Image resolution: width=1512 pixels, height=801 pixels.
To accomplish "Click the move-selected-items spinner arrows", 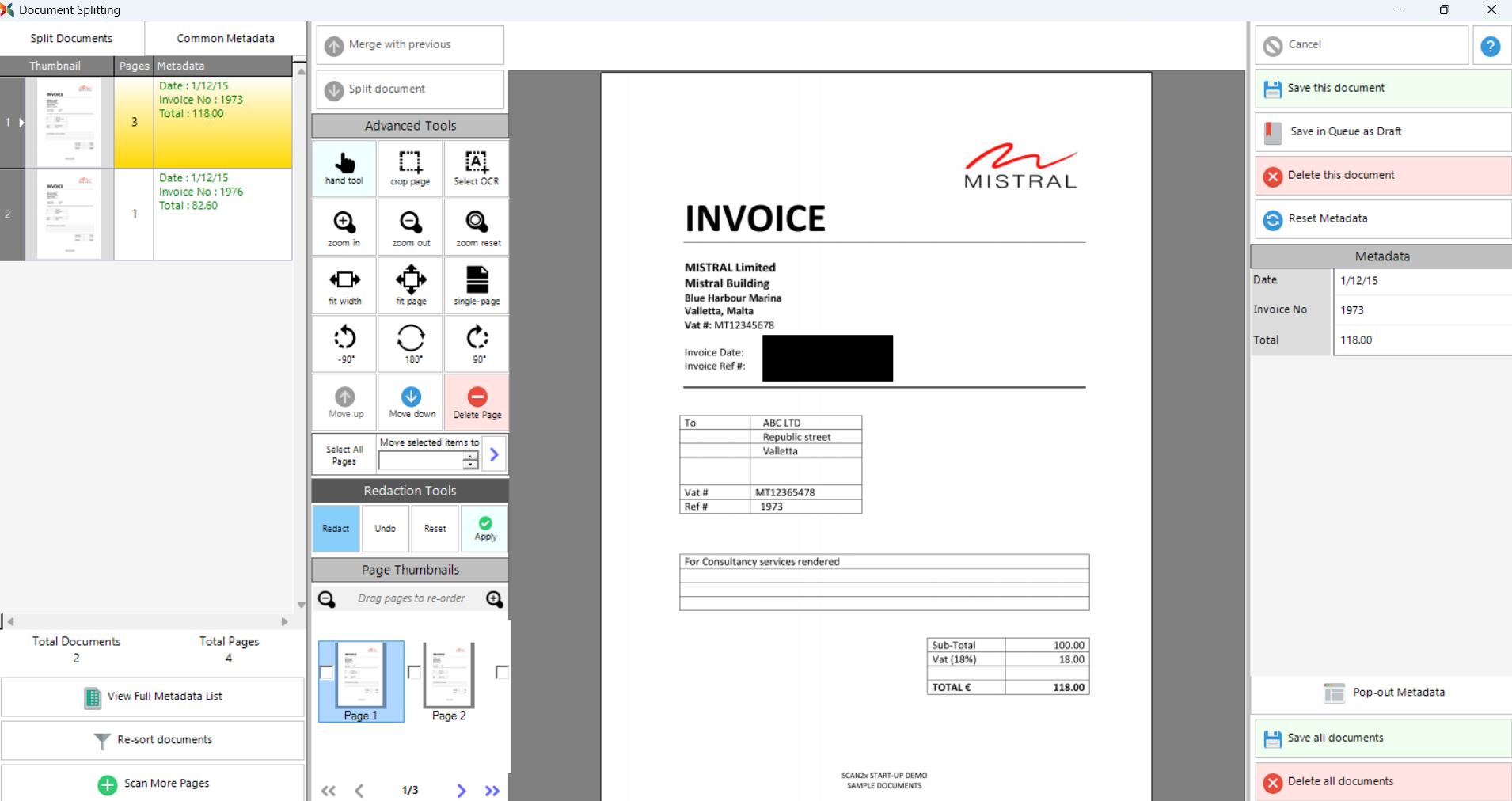I will click(x=470, y=461).
